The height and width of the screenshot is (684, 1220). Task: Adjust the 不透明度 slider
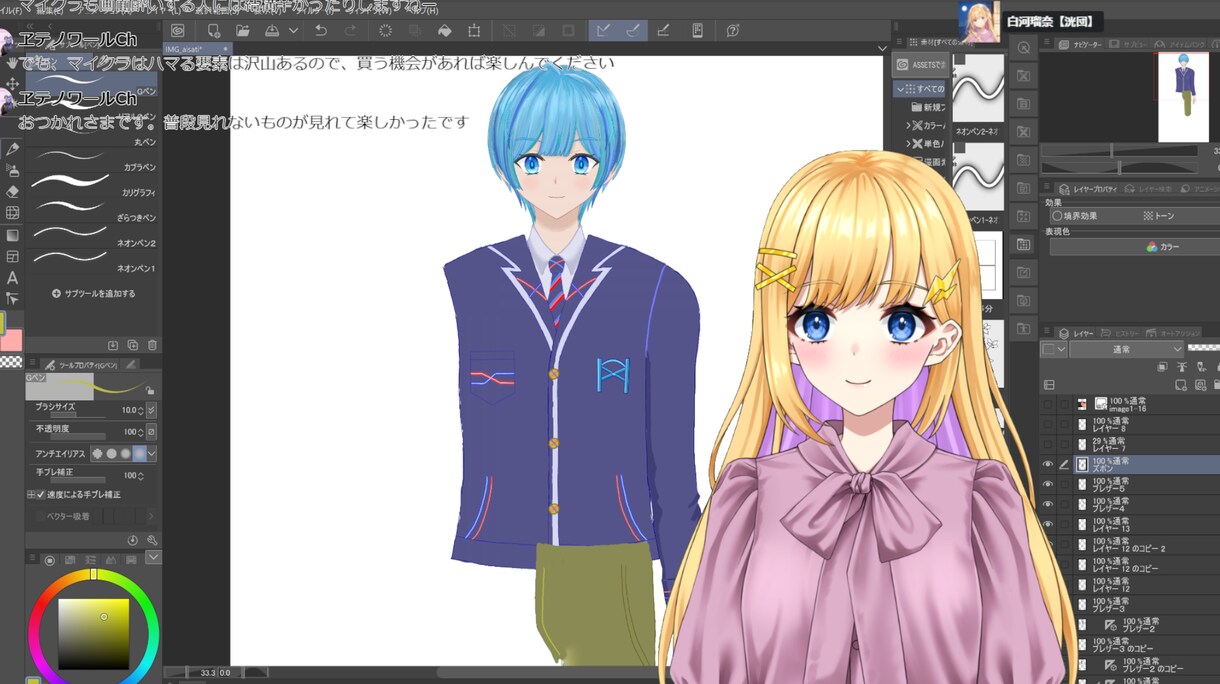click(x=77, y=436)
